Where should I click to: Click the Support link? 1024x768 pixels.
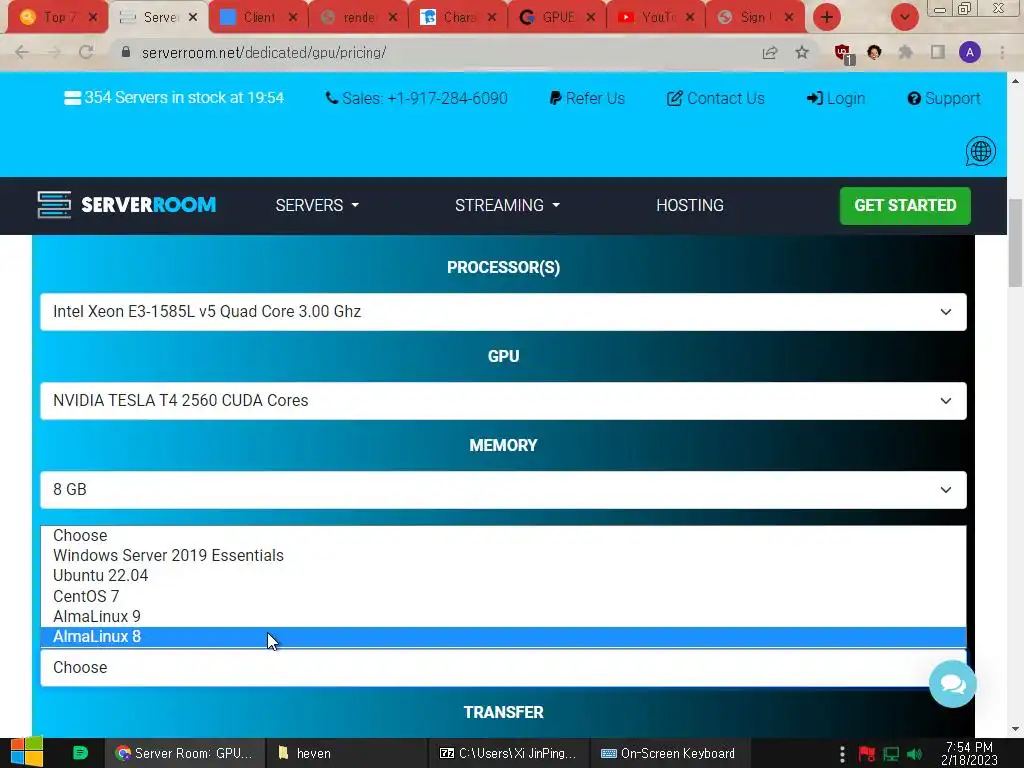[944, 98]
